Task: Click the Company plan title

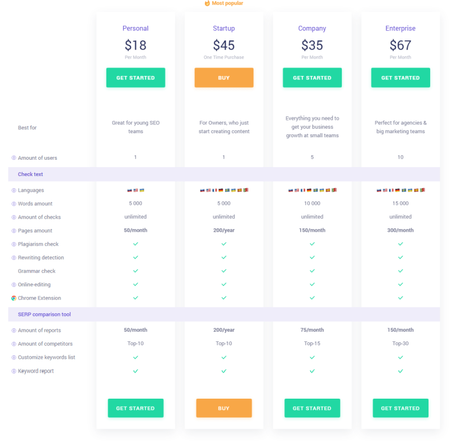Action: coord(312,28)
